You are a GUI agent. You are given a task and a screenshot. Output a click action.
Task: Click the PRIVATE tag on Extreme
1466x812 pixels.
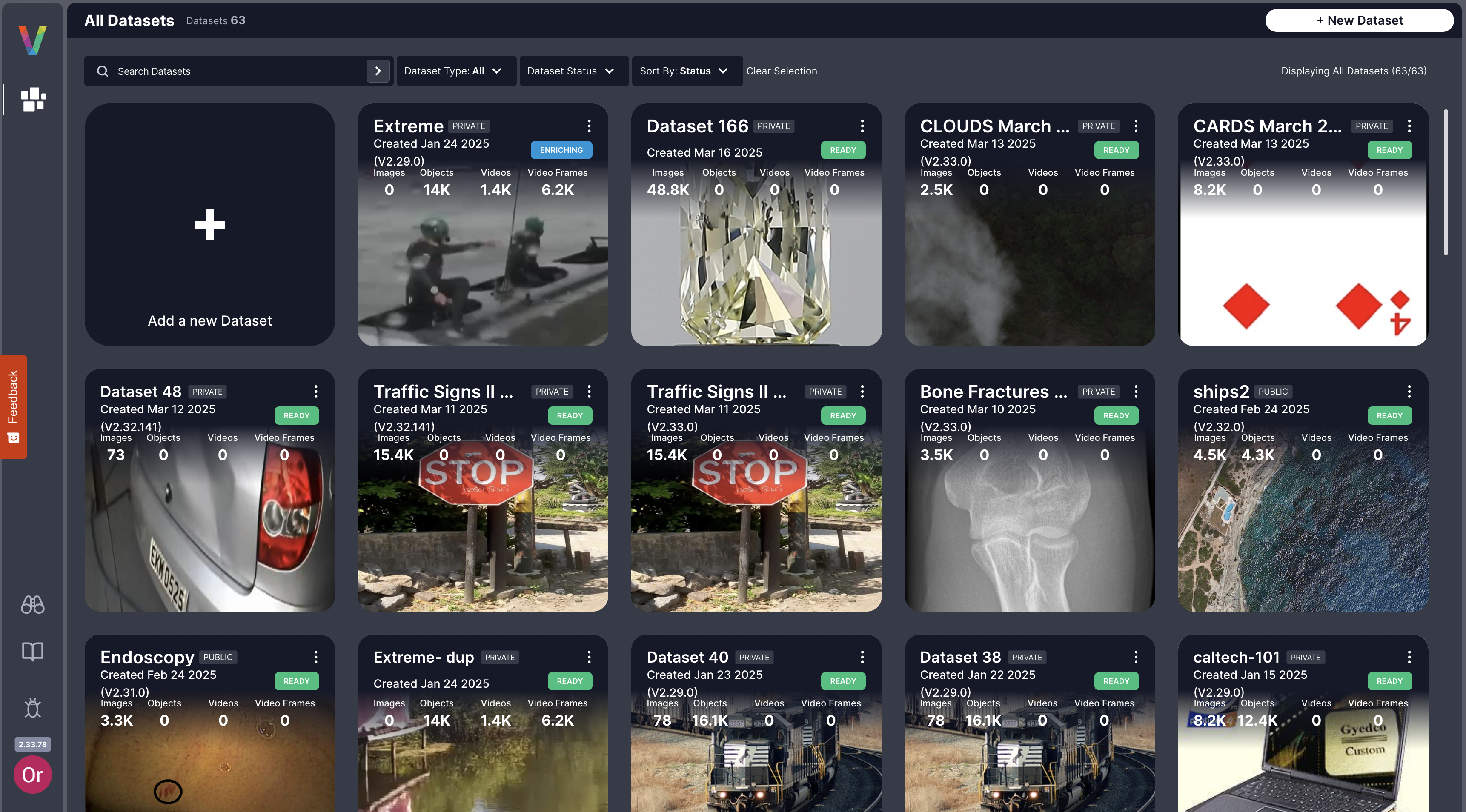click(x=468, y=126)
